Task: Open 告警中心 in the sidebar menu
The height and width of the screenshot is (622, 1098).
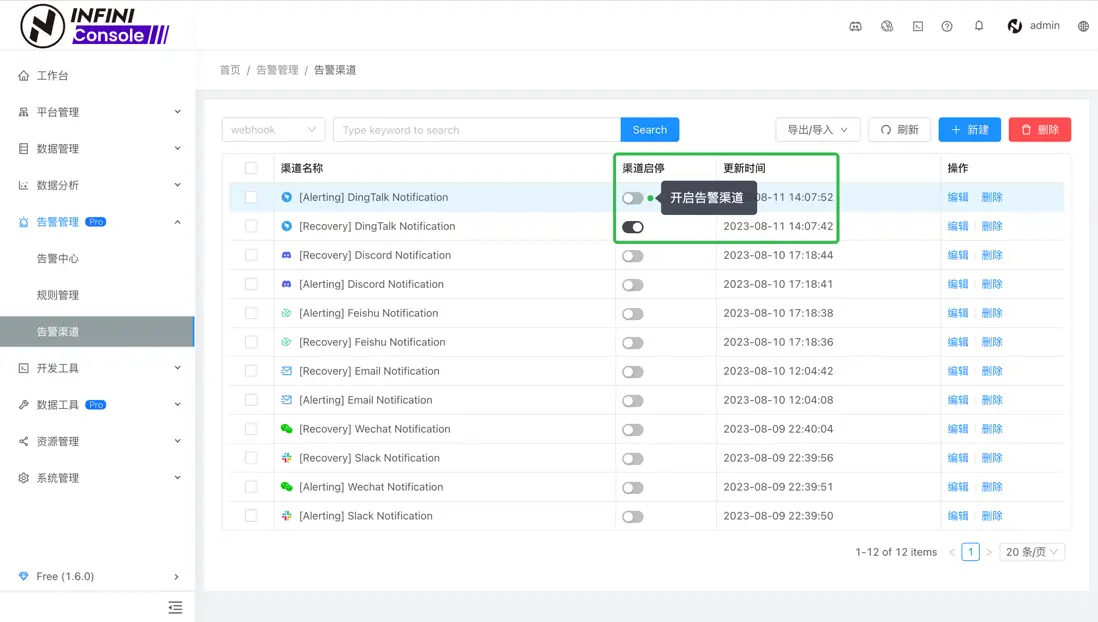Action: tap(58, 258)
